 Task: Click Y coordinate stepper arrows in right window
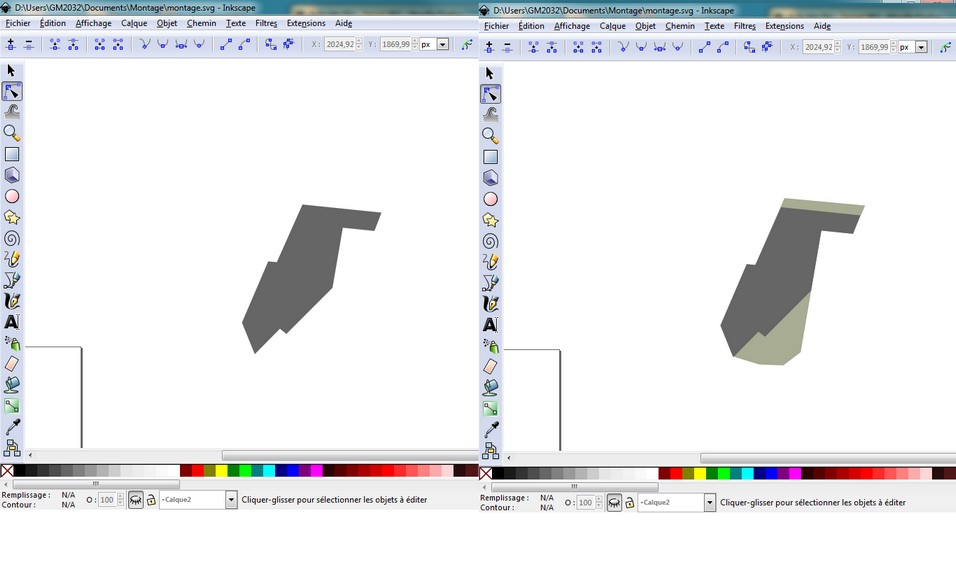tap(893, 47)
